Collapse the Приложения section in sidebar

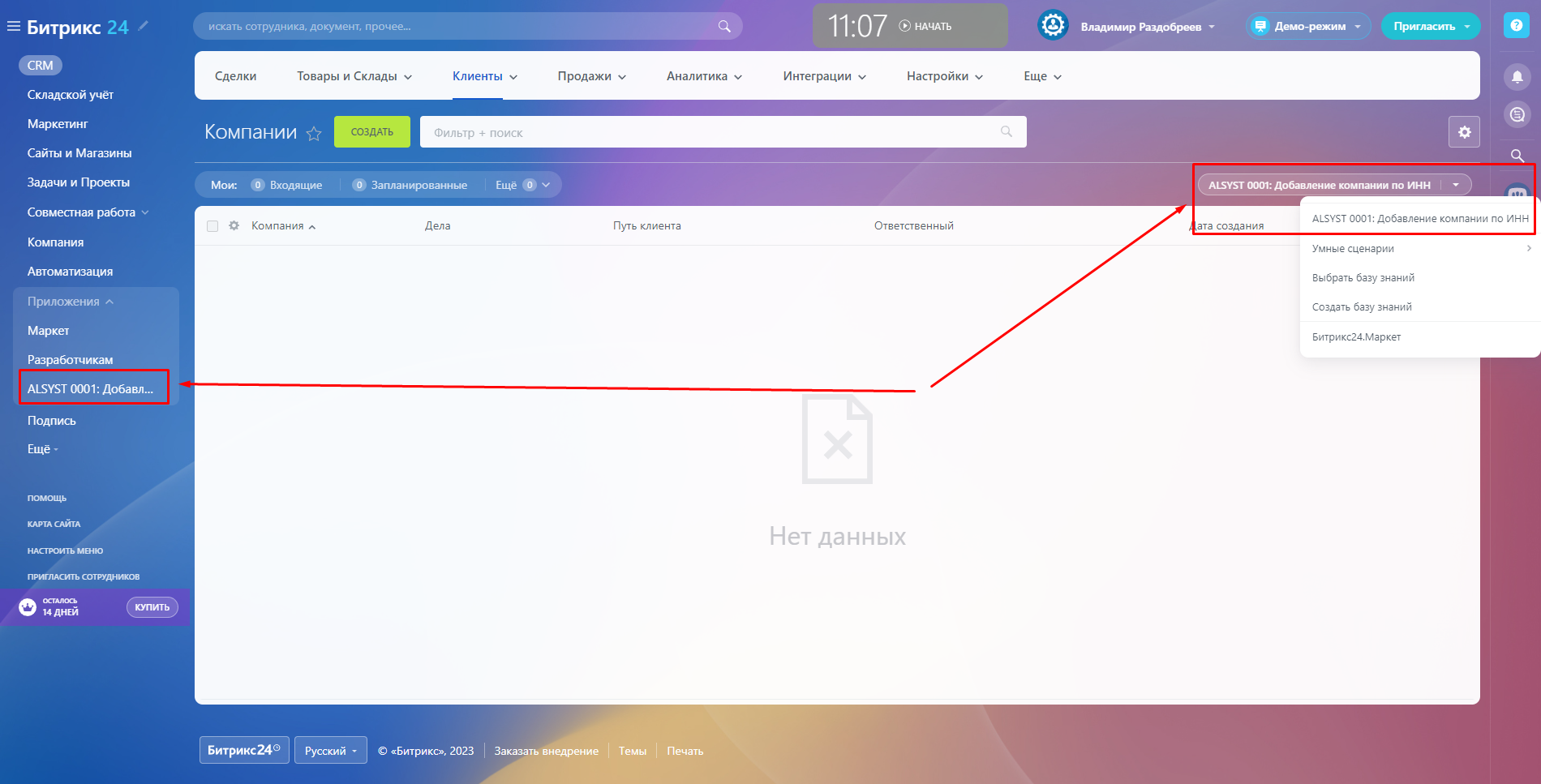click(71, 302)
